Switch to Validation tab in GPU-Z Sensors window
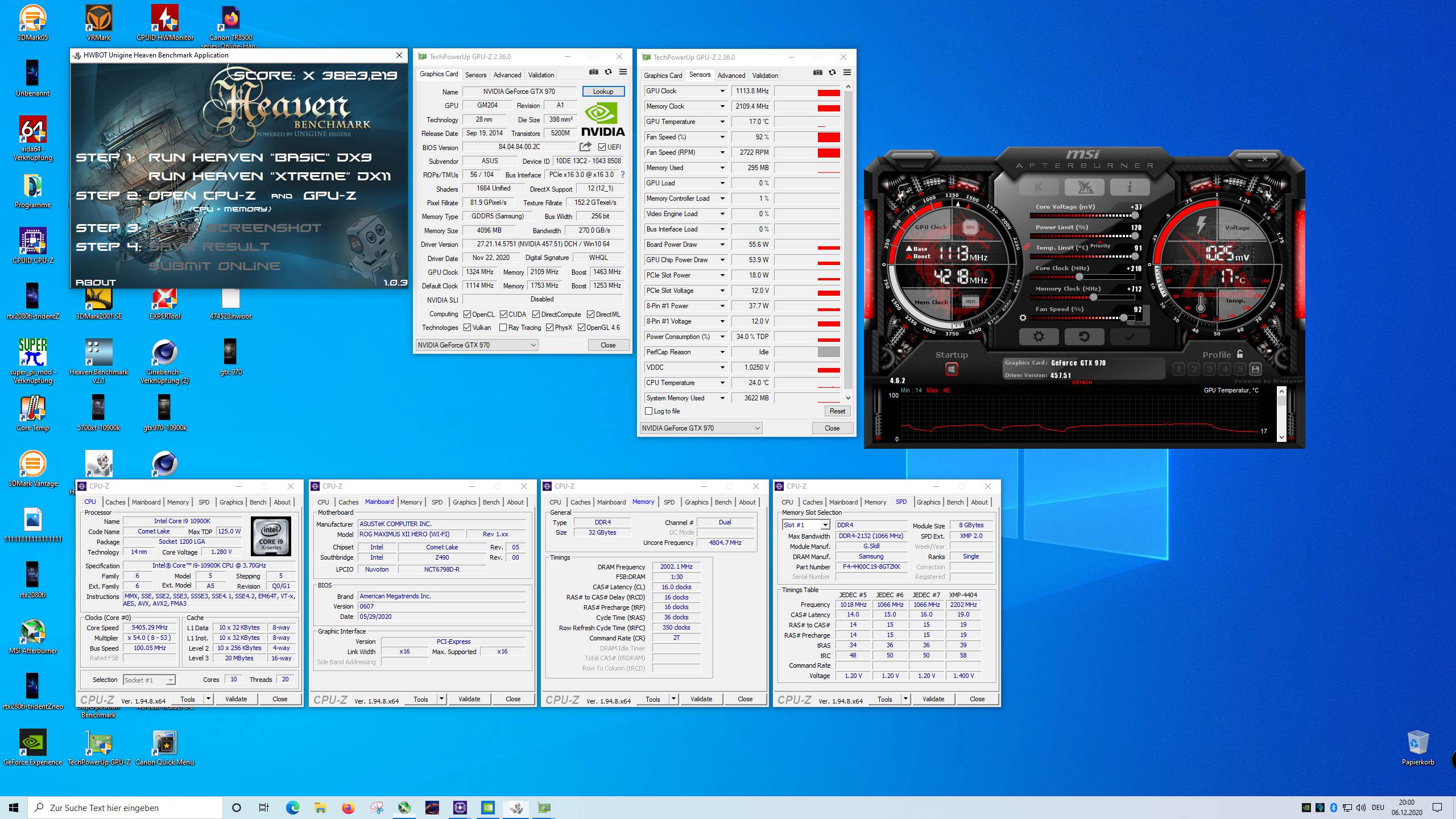This screenshot has height=819, width=1456. point(765,76)
